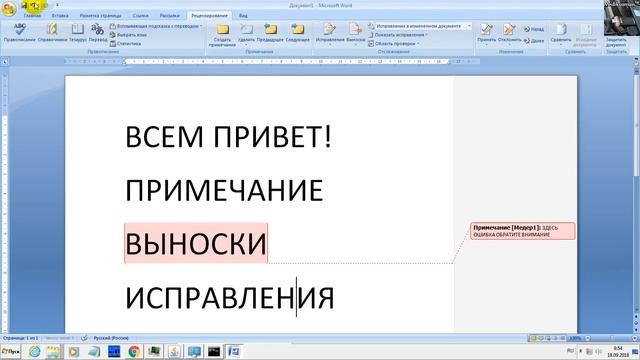Expand the arrow under Удалить
This screenshot has height=360, width=640.
[246, 44]
